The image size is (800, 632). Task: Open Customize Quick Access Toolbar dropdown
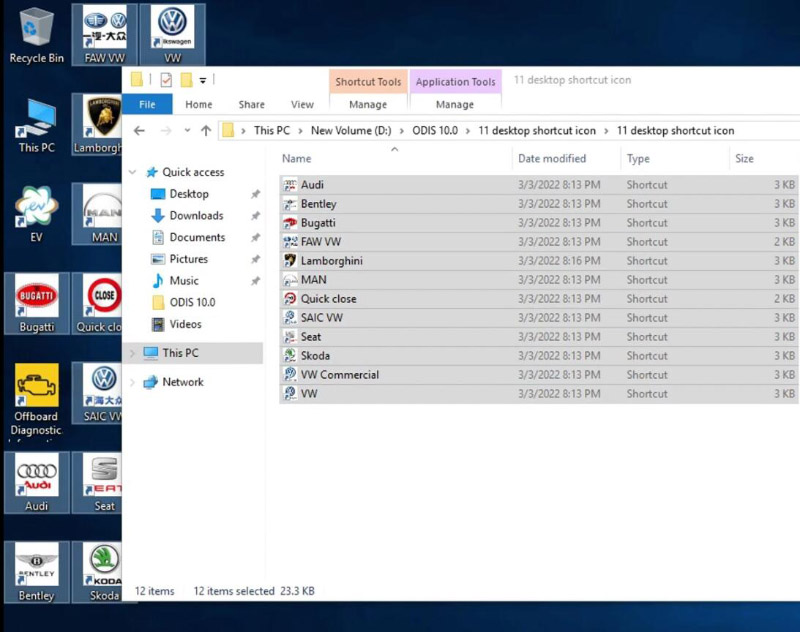pos(203,80)
